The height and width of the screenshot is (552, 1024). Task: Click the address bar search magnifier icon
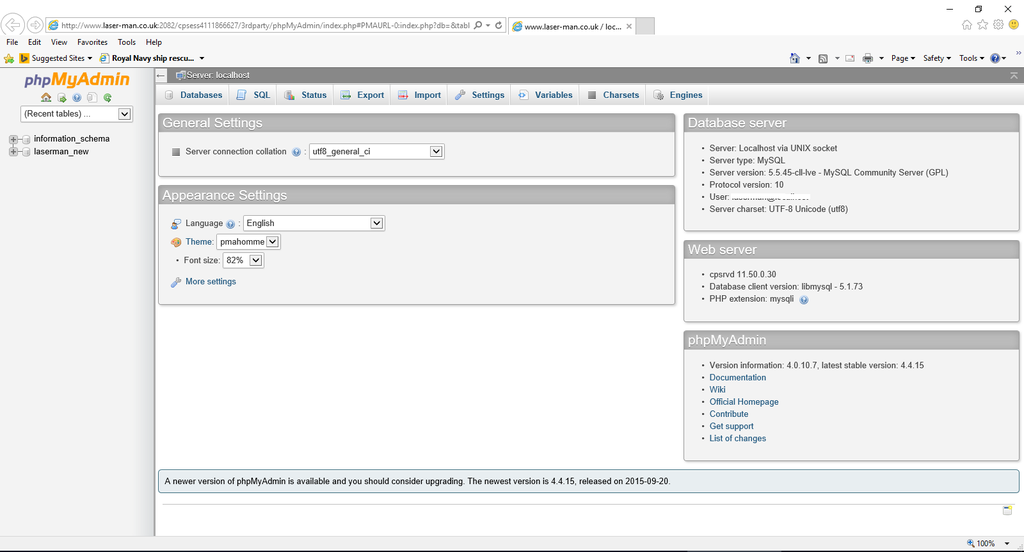478,25
